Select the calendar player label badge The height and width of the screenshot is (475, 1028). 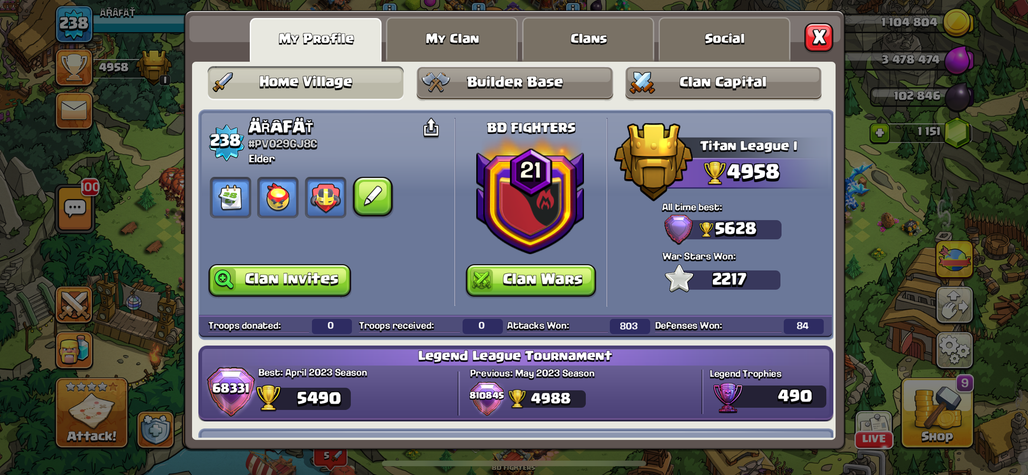(x=230, y=197)
